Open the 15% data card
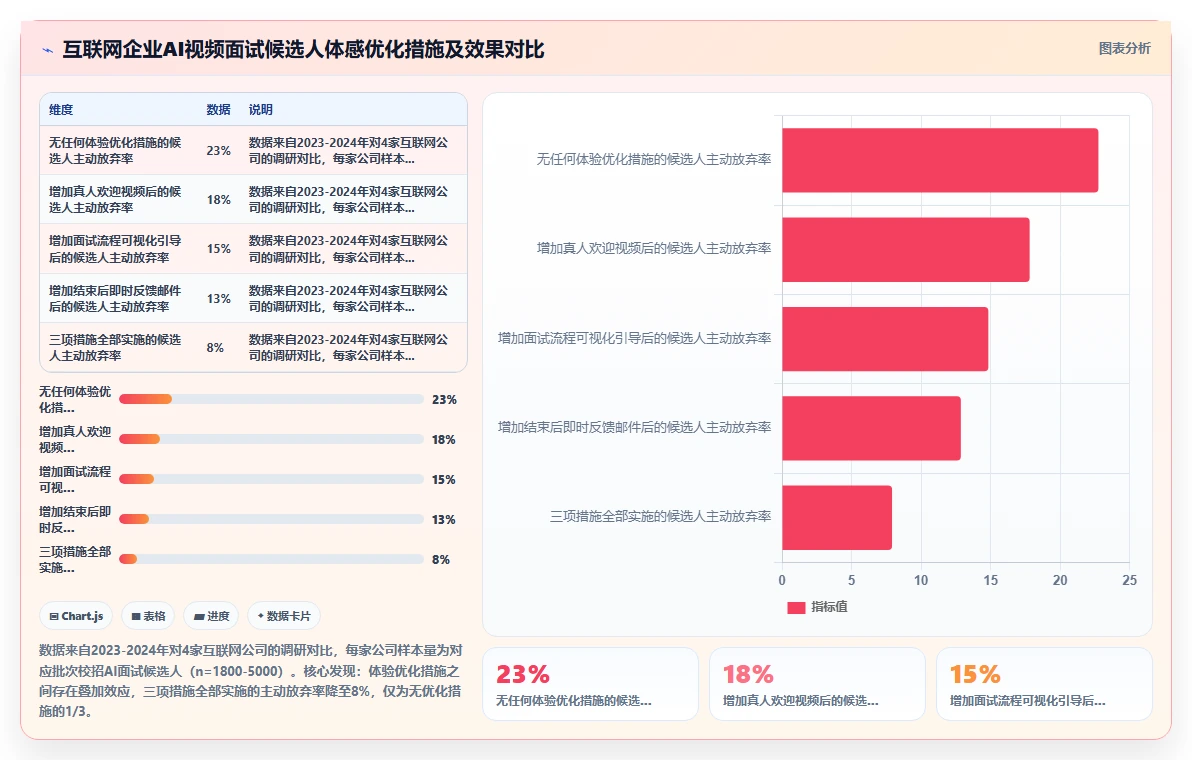The image size is (1192, 760). (1045, 684)
